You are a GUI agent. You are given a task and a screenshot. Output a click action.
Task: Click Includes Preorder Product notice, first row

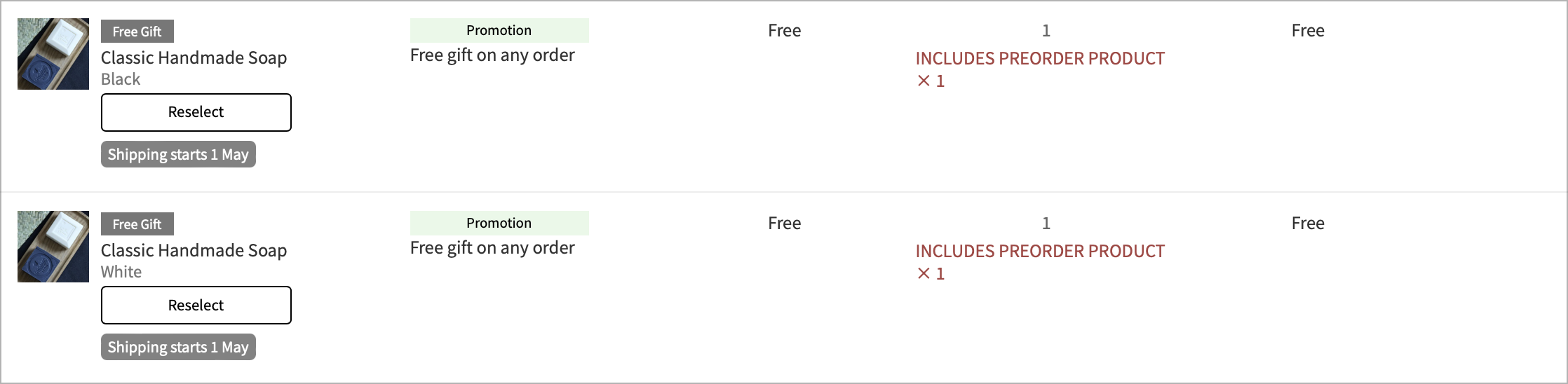[x=1040, y=58]
